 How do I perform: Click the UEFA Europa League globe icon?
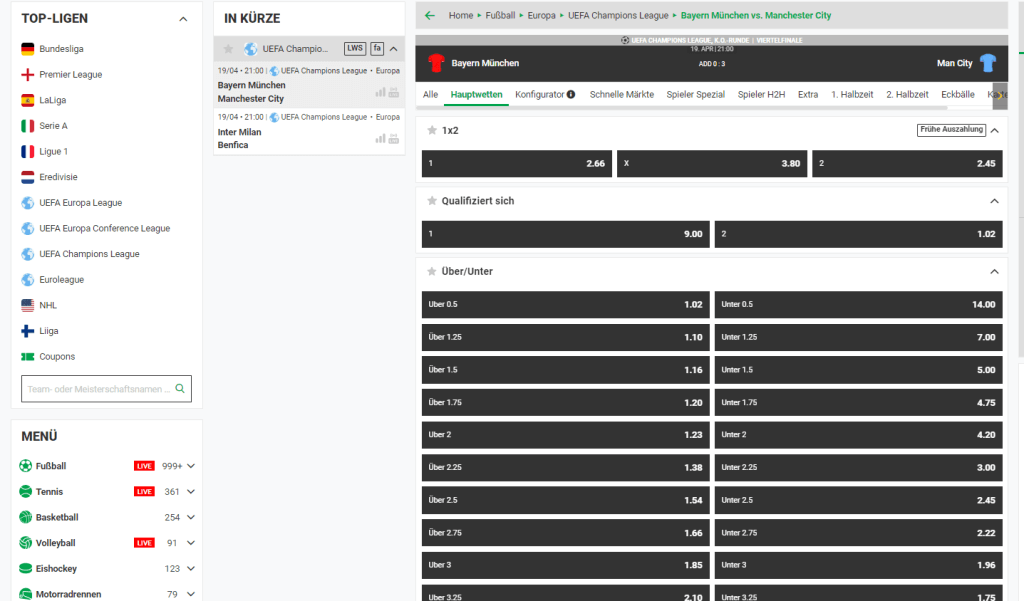[27, 203]
